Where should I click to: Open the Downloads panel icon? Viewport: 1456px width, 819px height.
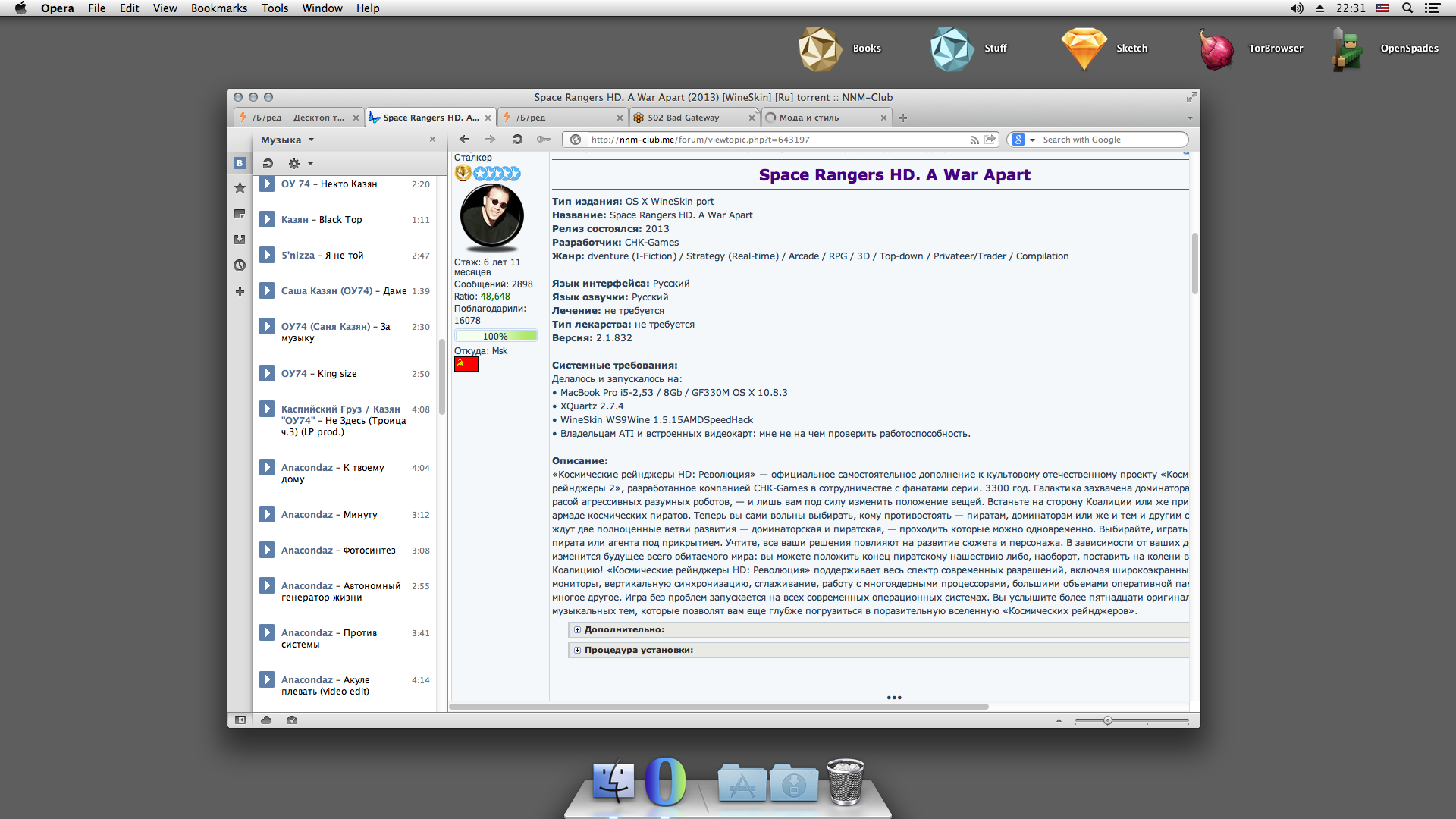[x=240, y=240]
